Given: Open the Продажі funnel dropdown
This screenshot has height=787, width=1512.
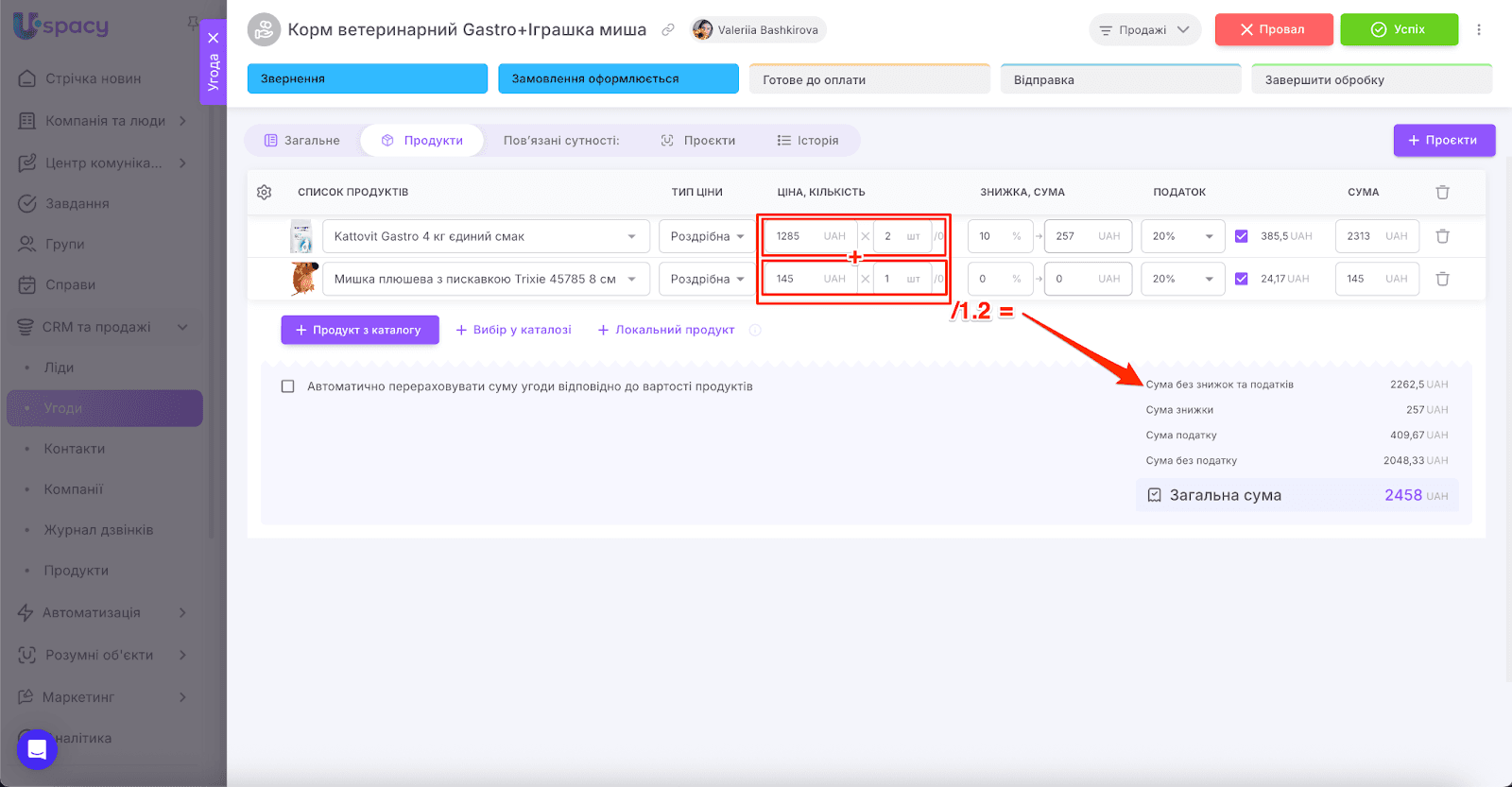Looking at the screenshot, I should point(1144,30).
